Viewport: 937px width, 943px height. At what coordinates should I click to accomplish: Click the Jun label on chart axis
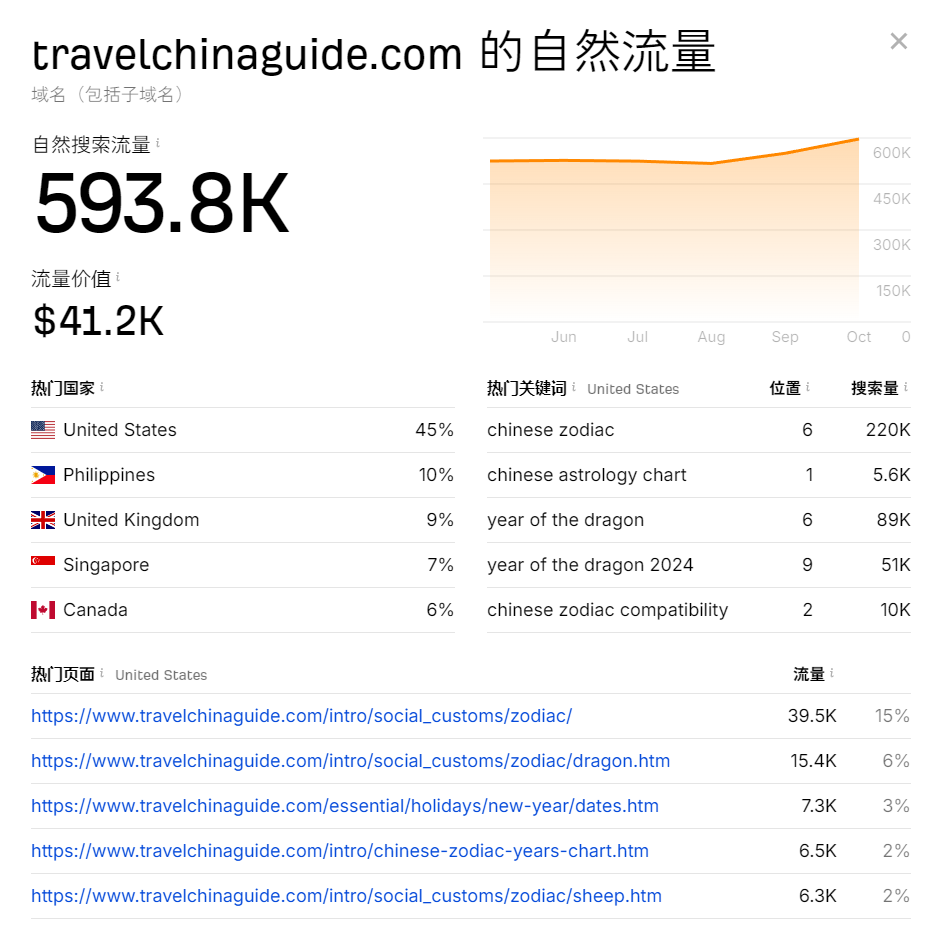point(564,337)
